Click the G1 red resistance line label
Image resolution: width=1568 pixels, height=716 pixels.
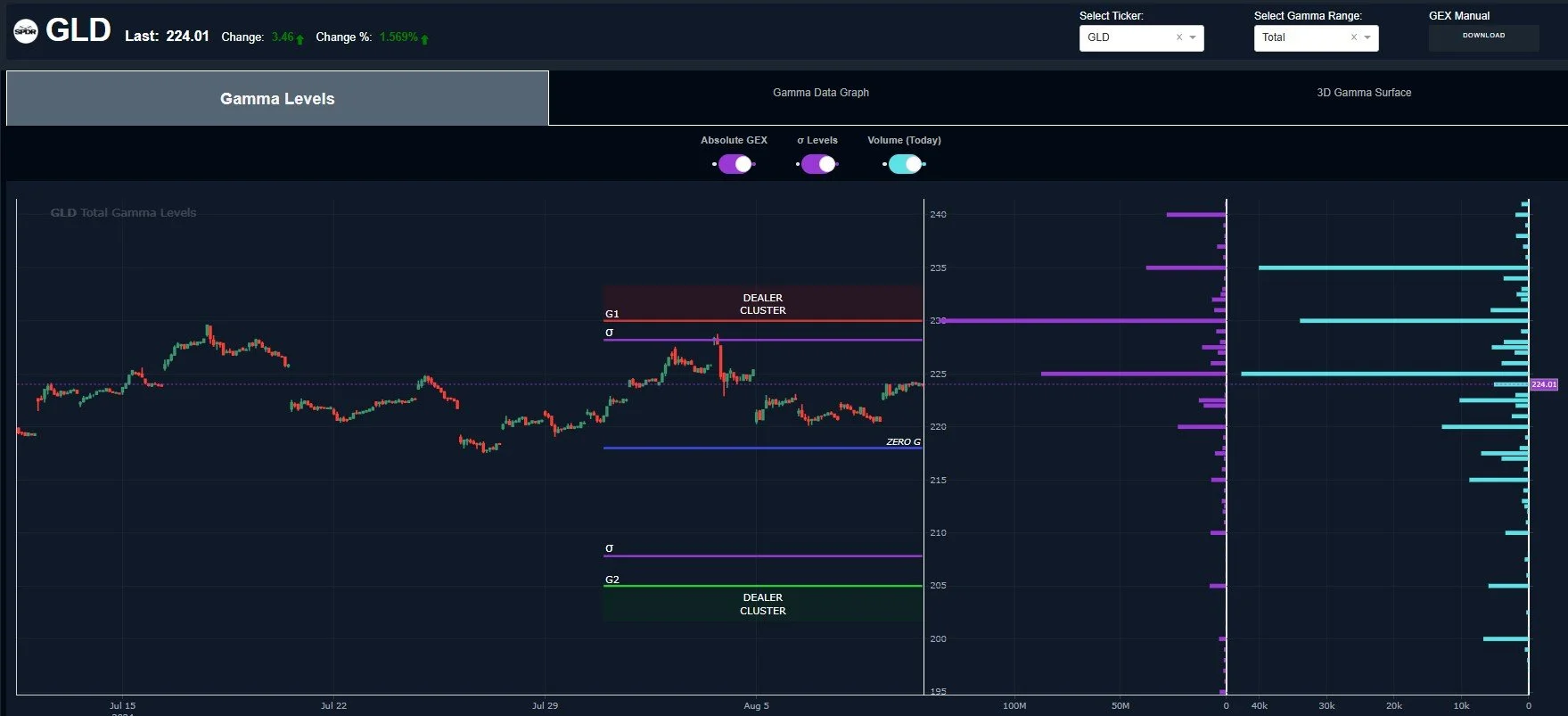click(x=612, y=314)
